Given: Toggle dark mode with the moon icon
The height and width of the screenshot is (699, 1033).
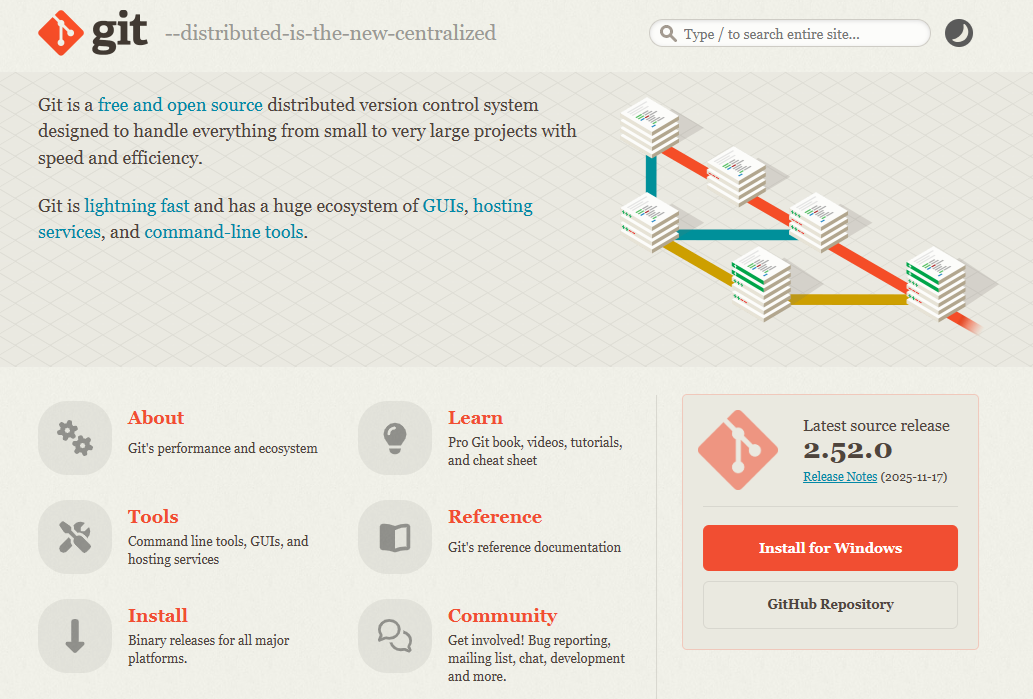Looking at the screenshot, I should point(959,33).
